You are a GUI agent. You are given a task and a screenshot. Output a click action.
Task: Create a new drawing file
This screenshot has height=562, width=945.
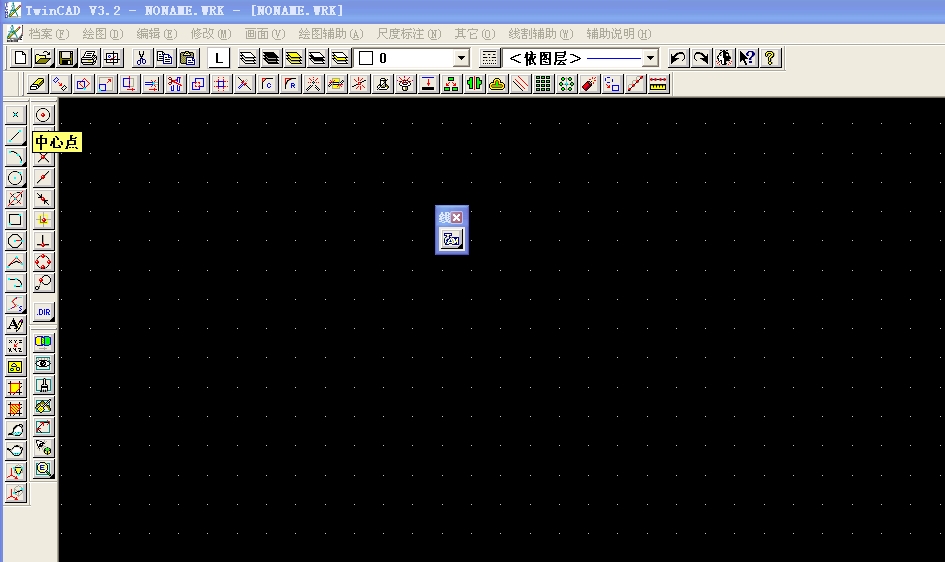[20, 58]
